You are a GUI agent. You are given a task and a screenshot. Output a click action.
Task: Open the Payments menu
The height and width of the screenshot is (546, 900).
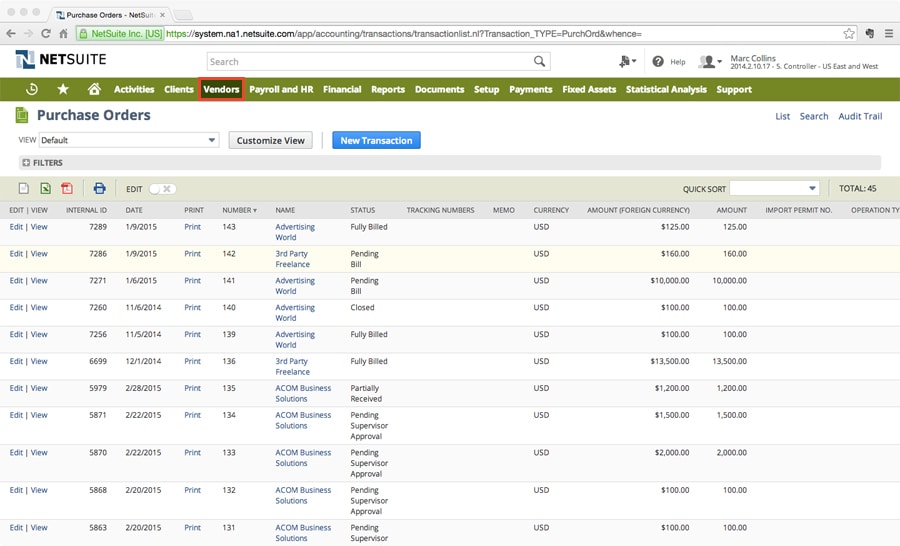pos(531,89)
